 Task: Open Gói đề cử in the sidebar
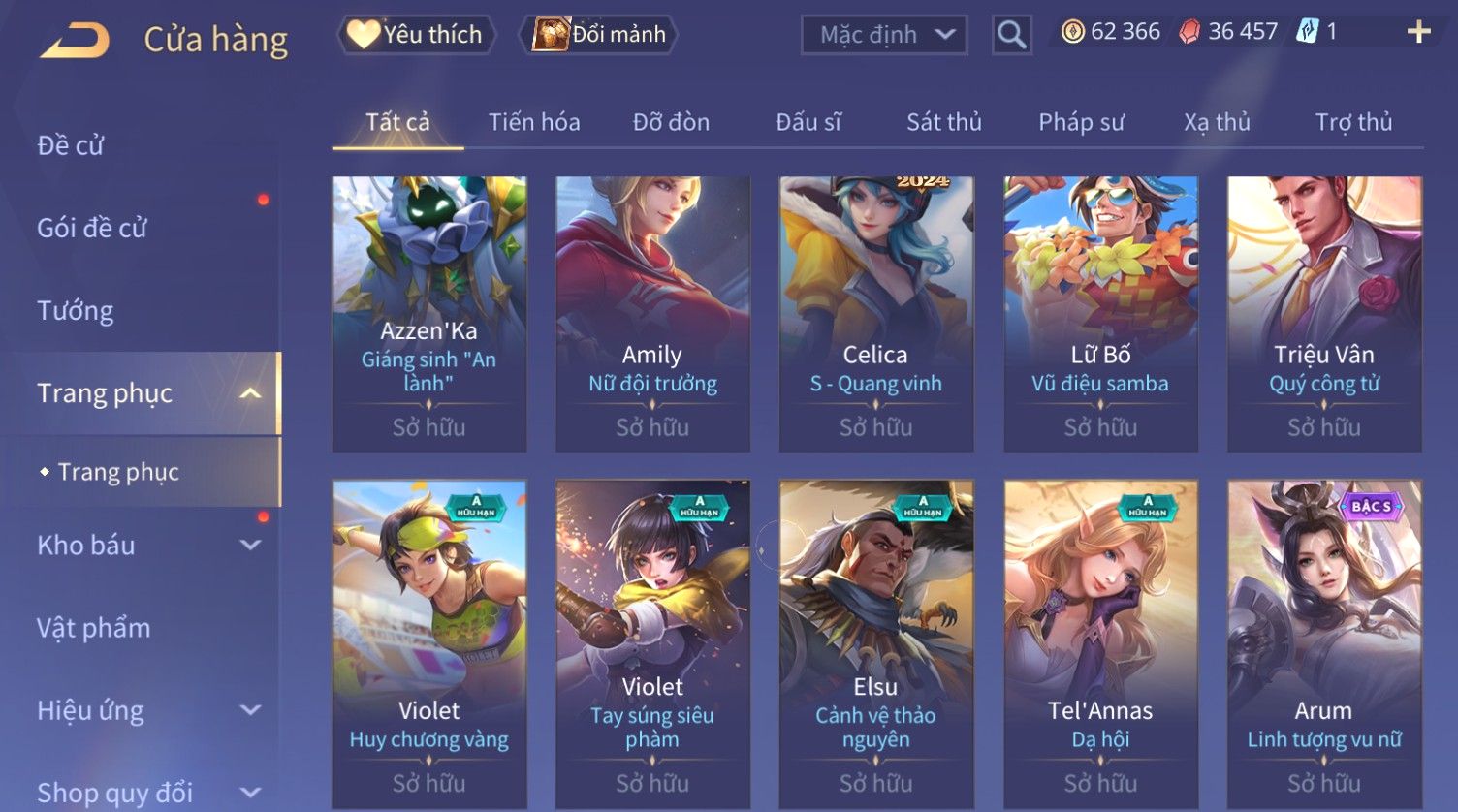click(x=92, y=228)
